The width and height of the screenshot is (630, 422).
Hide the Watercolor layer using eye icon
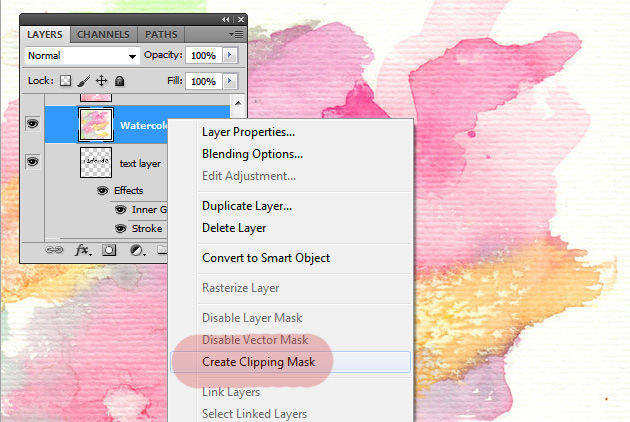click(32, 125)
